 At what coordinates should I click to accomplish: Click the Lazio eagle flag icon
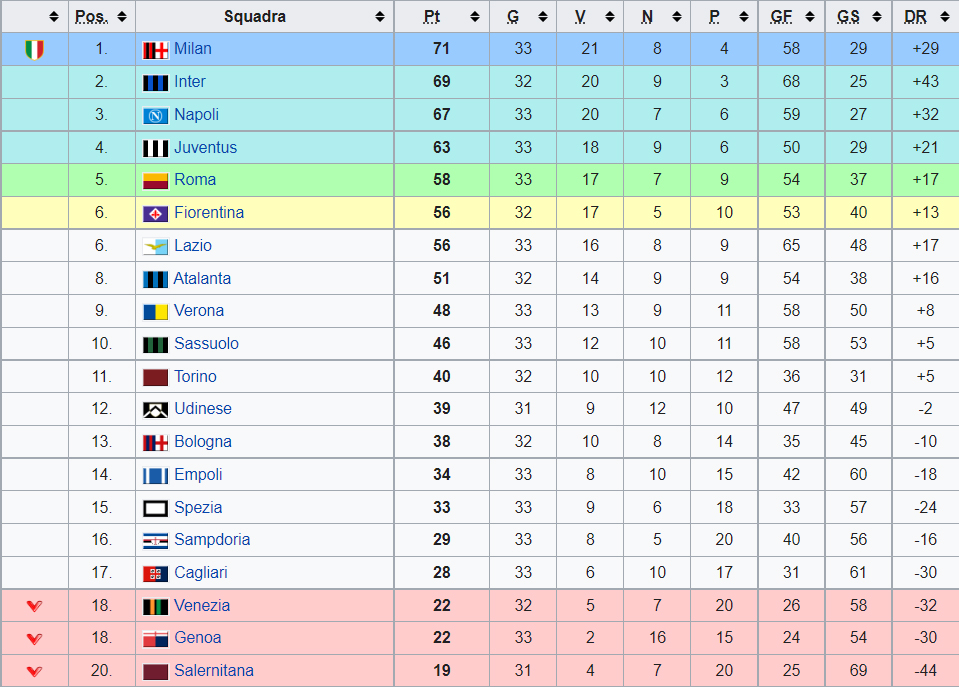(155, 247)
